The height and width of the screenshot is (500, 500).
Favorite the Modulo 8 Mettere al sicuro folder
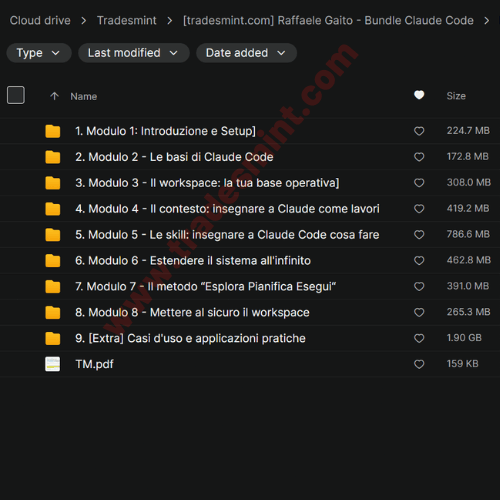coord(419,312)
